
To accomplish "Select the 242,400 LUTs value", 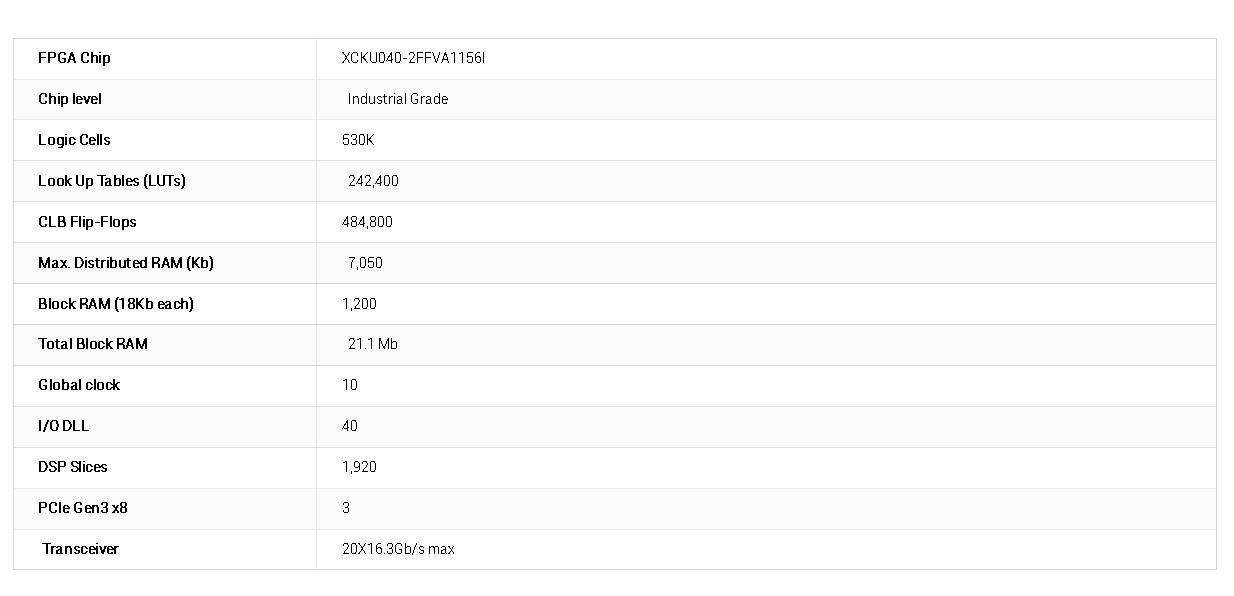I will (373, 181).
